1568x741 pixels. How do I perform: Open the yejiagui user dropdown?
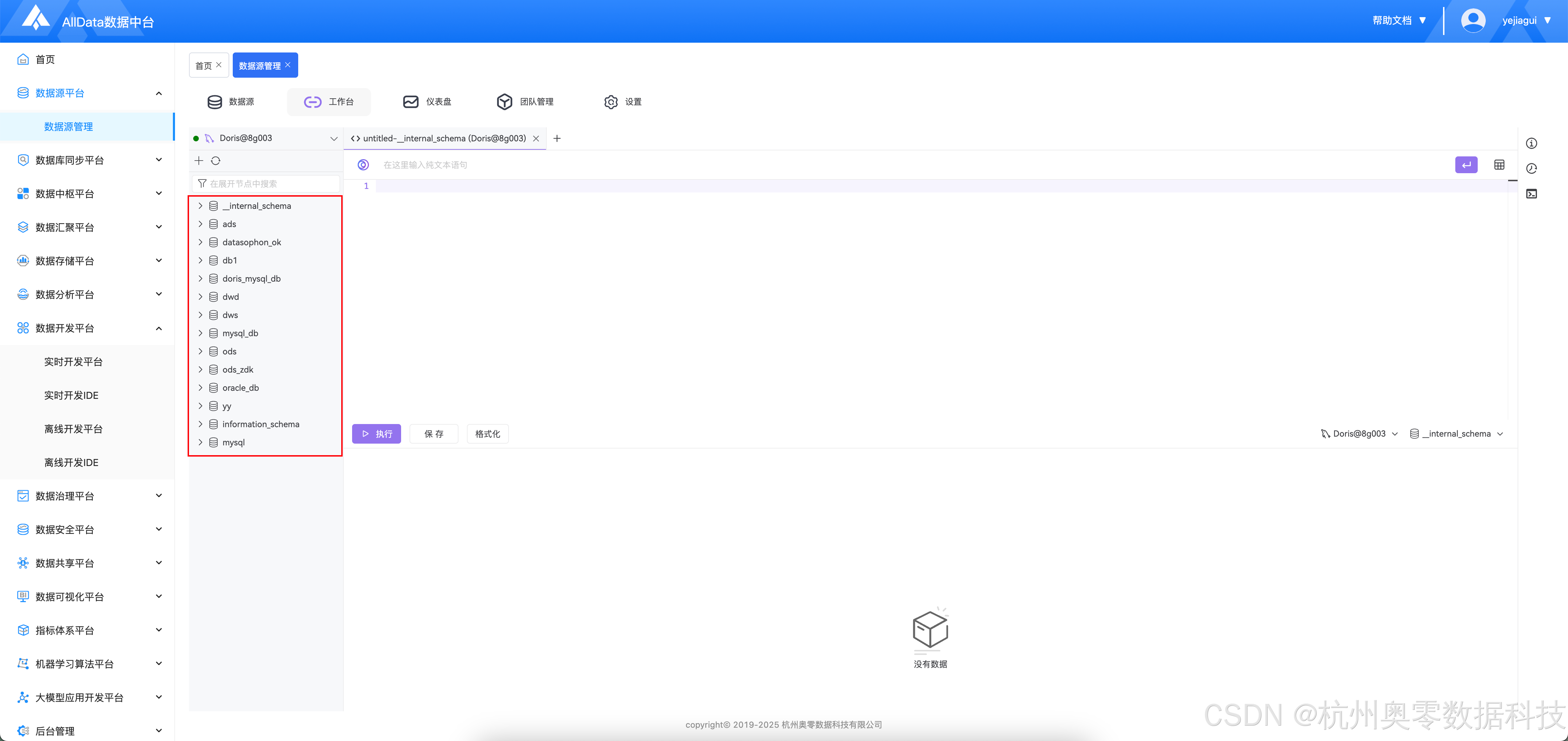(1527, 21)
